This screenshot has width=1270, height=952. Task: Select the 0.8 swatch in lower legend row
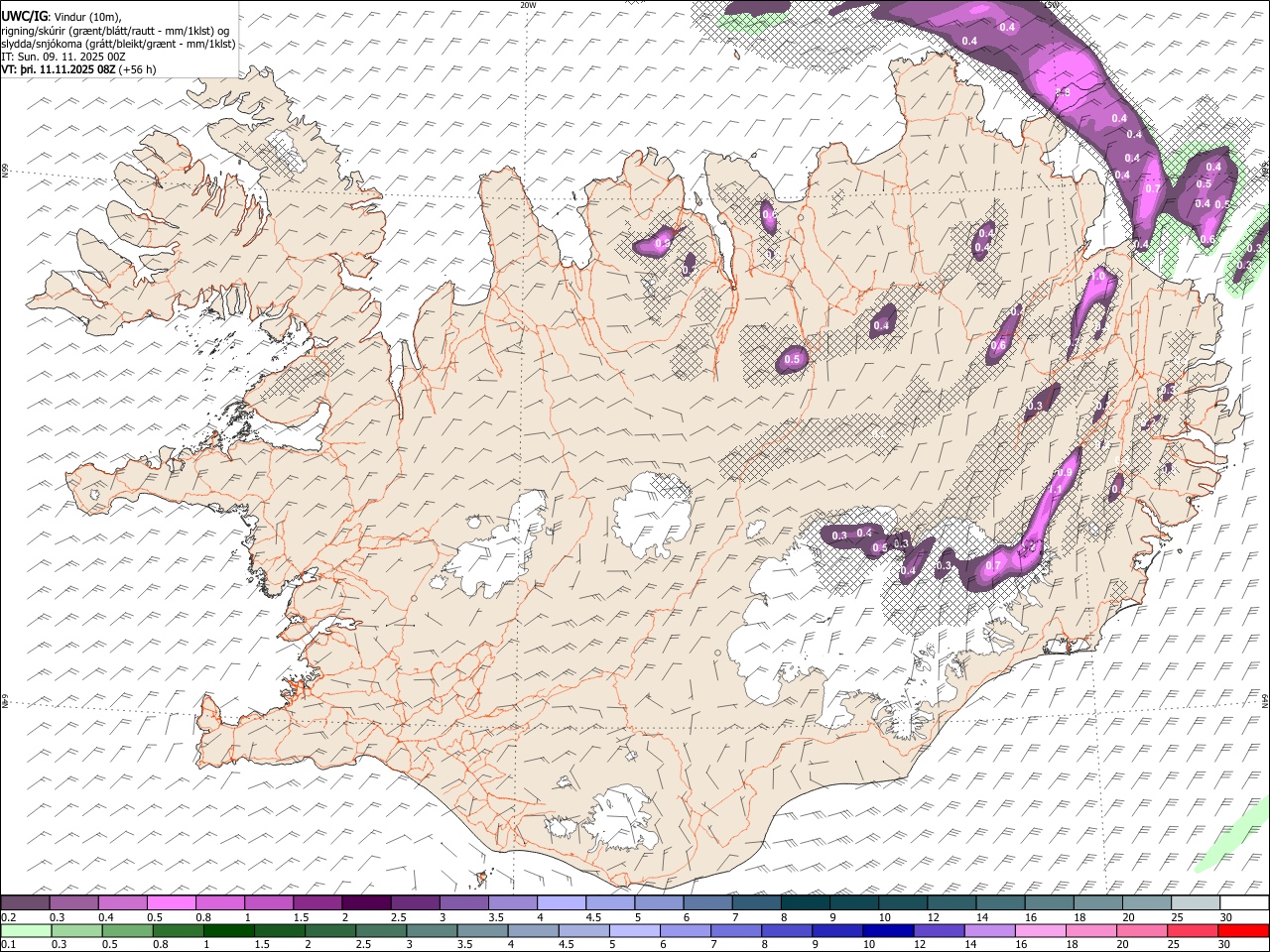178,930
